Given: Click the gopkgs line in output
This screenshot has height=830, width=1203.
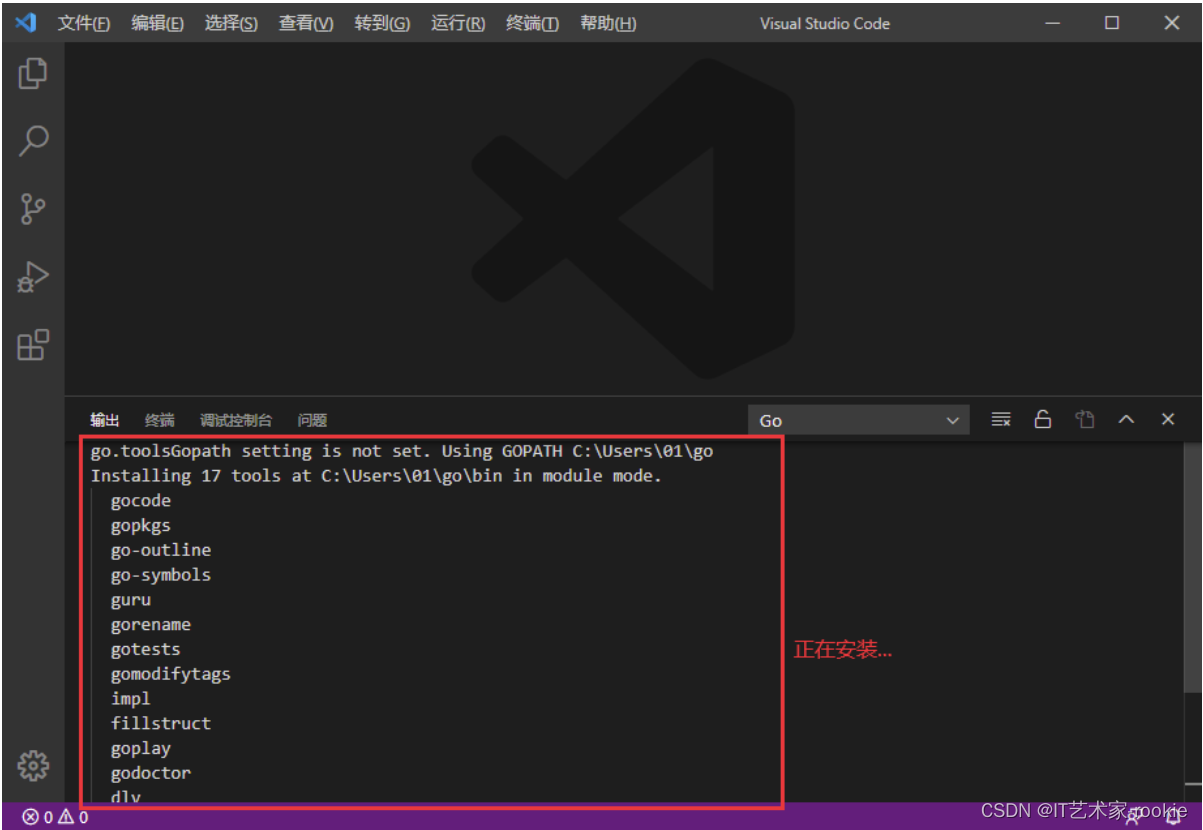Looking at the screenshot, I should [140, 526].
